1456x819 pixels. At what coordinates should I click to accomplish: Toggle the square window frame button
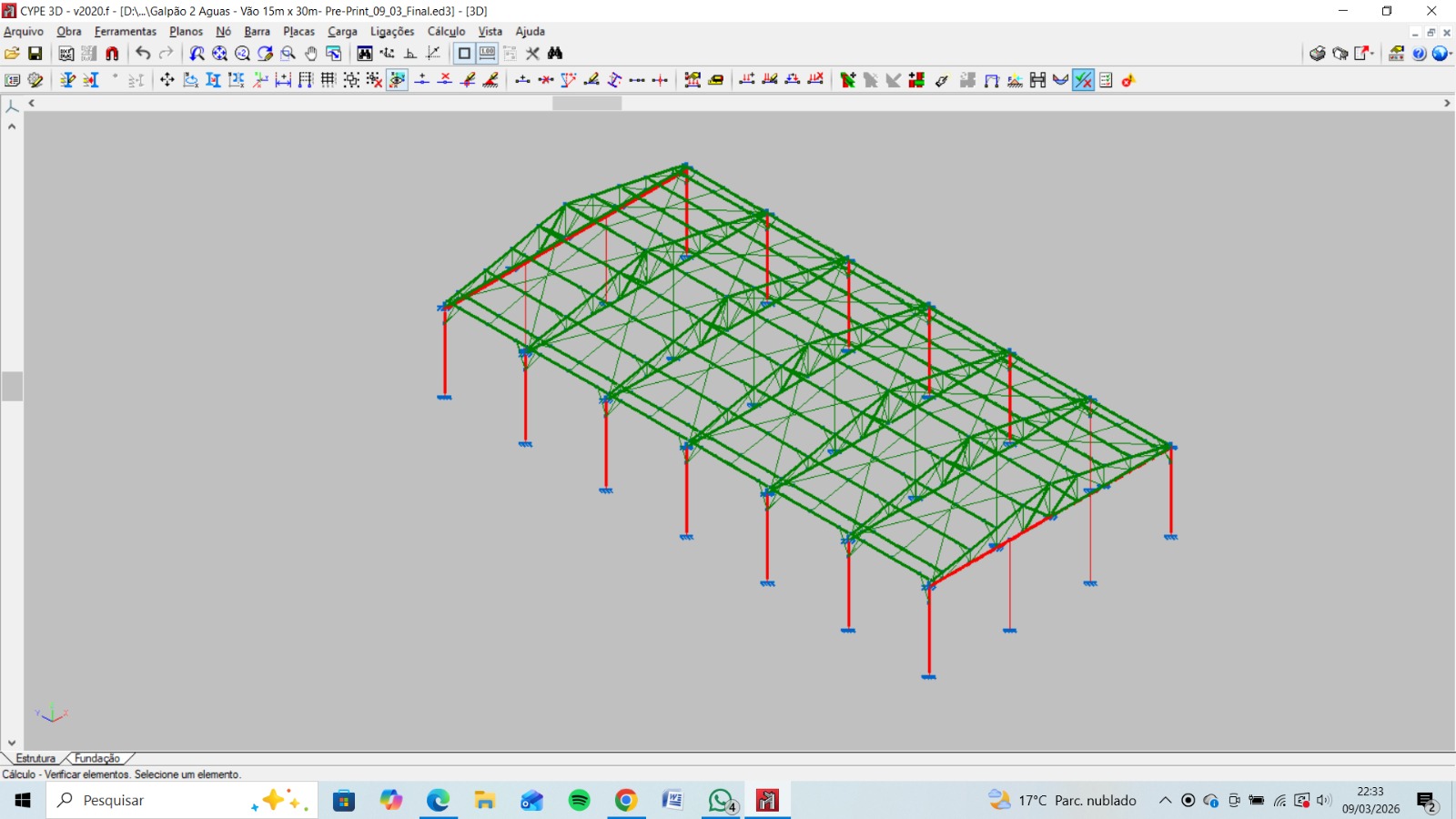click(464, 54)
